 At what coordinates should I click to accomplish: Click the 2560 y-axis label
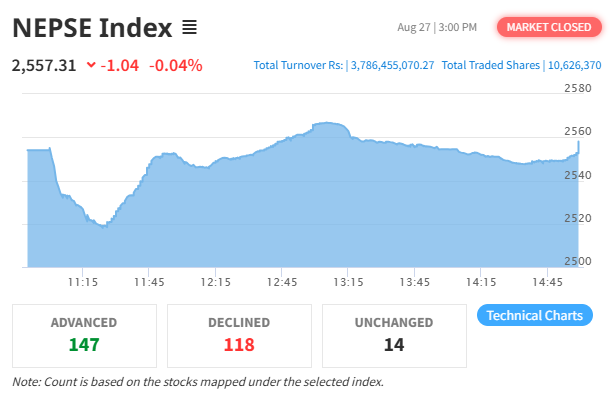(x=578, y=131)
